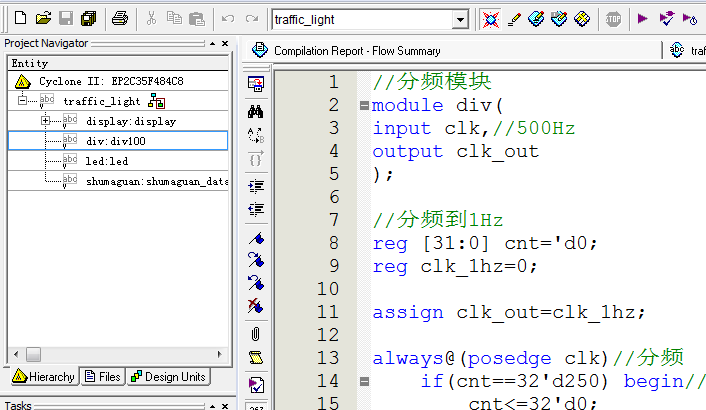The image size is (706, 410).
Task: Click the Increase Indent icon
Action: tap(256, 185)
